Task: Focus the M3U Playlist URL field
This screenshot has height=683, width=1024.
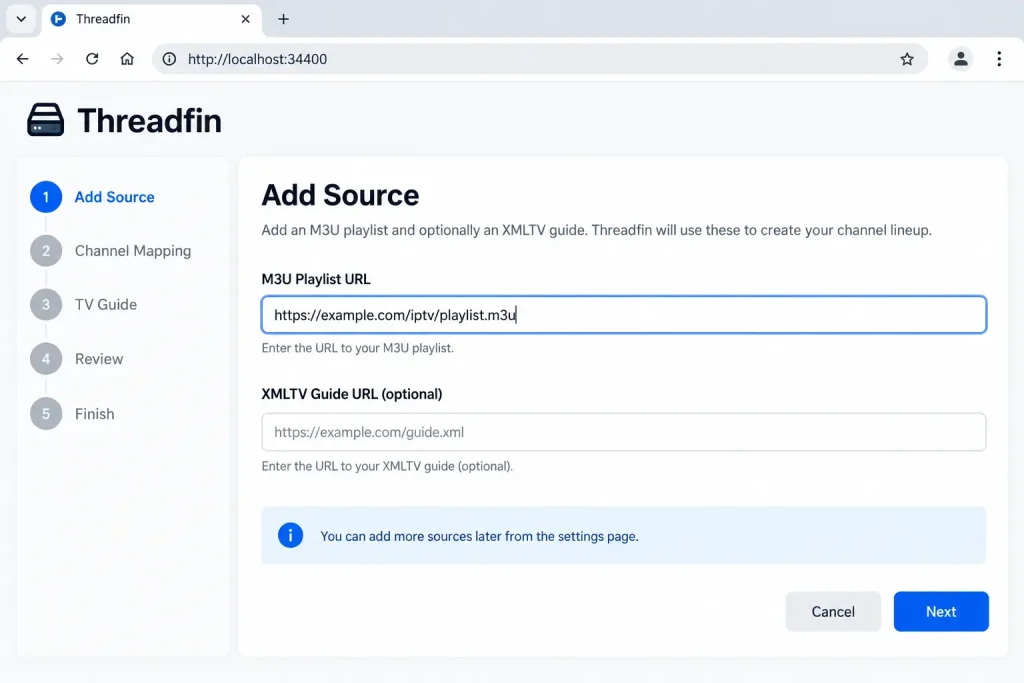Action: (624, 315)
